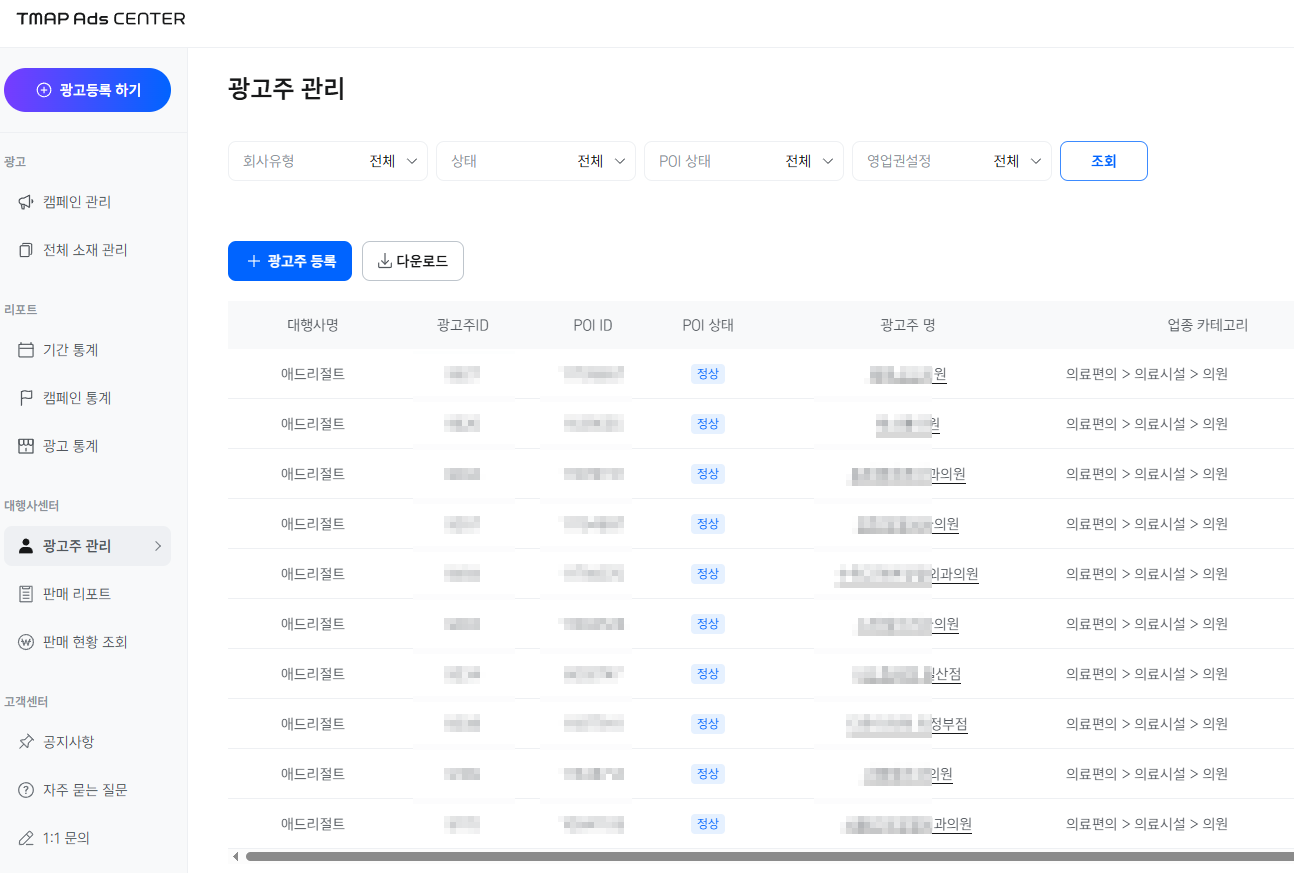
Task: Click the won-coin icon beside 판매 현황 조회
Action: tap(26, 642)
